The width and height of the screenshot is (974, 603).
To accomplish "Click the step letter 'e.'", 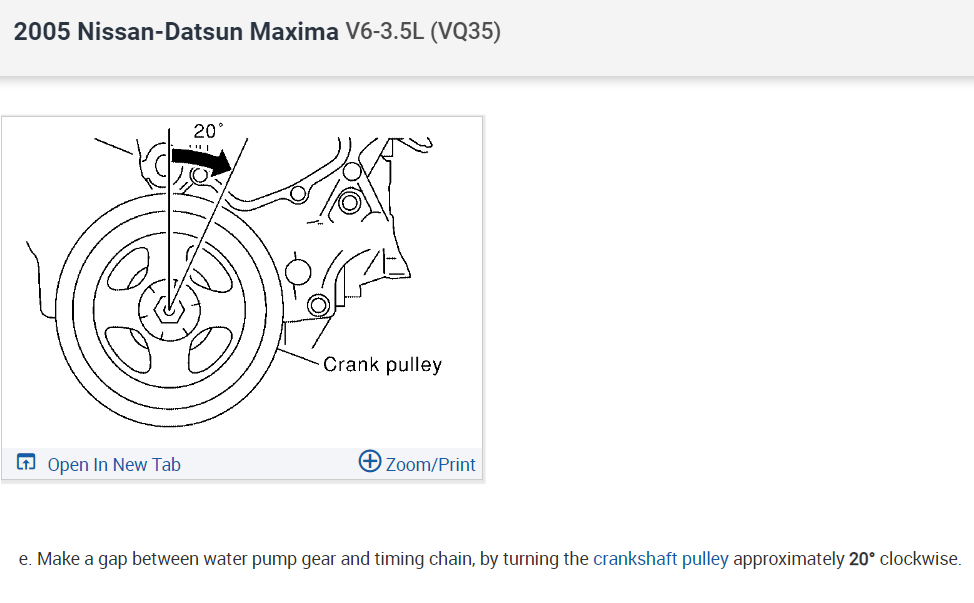I will (x=25, y=559).
